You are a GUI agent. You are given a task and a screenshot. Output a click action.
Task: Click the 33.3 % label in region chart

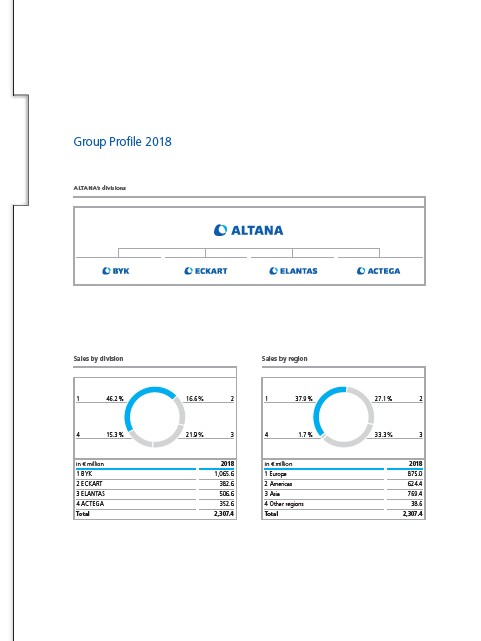coord(383,435)
